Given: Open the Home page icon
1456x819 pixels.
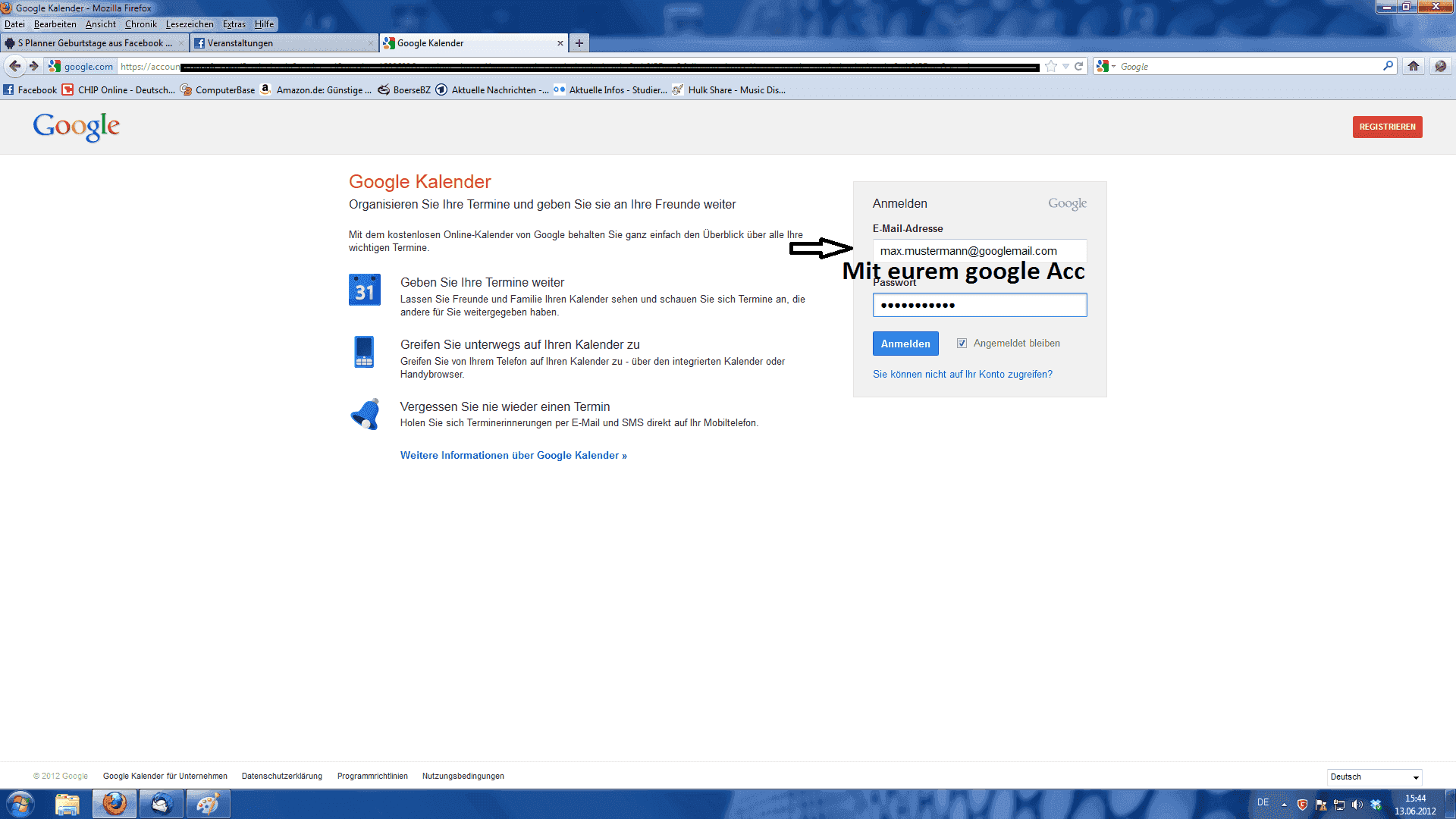Looking at the screenshot, I should pos(1414,66).
